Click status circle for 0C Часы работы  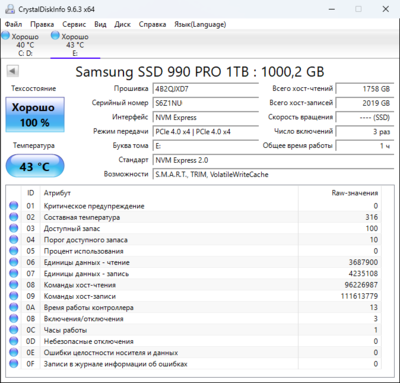click(x=14, y=330)
